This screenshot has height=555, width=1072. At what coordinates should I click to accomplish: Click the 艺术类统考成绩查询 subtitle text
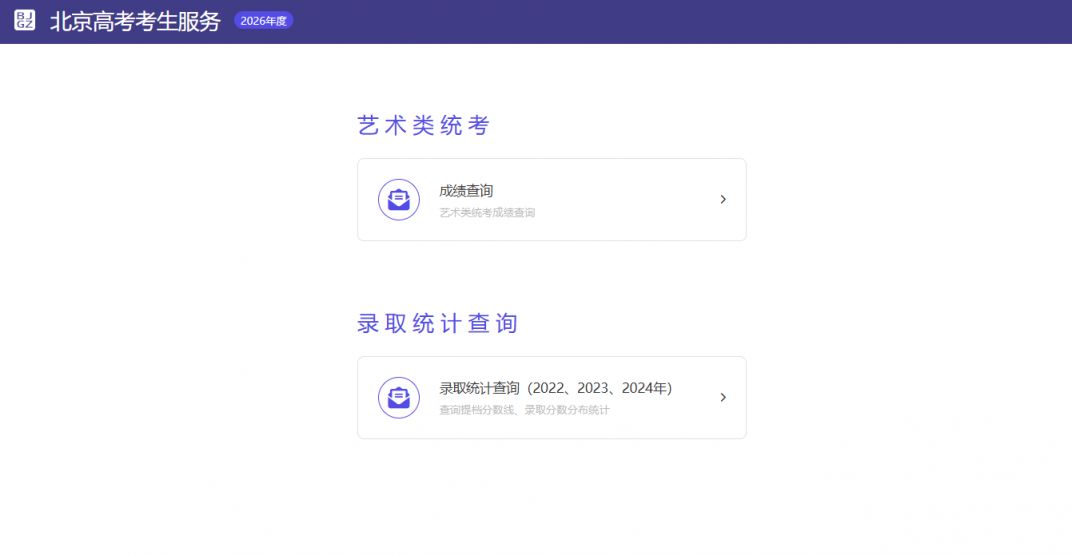tap(487, 213)
